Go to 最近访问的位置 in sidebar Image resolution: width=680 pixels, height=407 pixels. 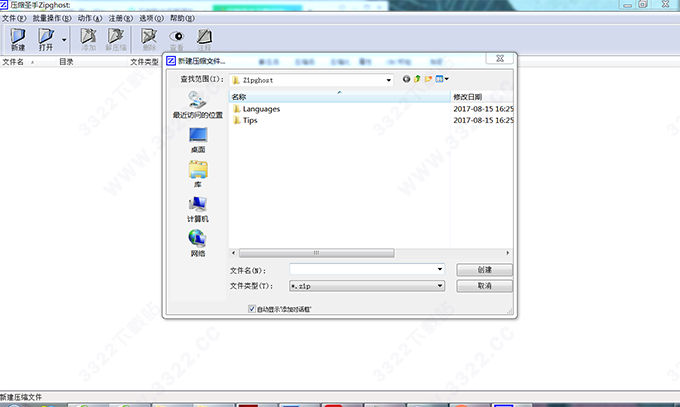click(x=198, y=105)
